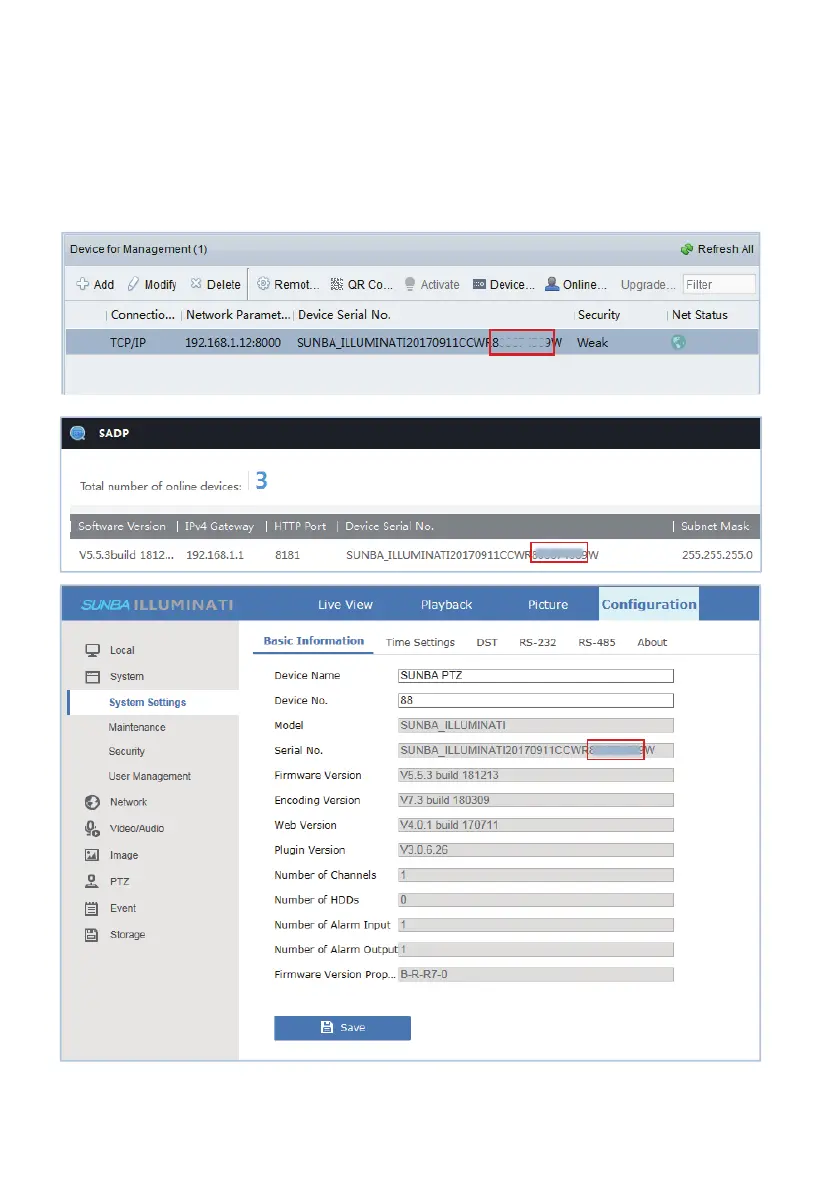Open Online devices user icon
This screenshot has width=839, height=1191.
(x=552, y=284)
